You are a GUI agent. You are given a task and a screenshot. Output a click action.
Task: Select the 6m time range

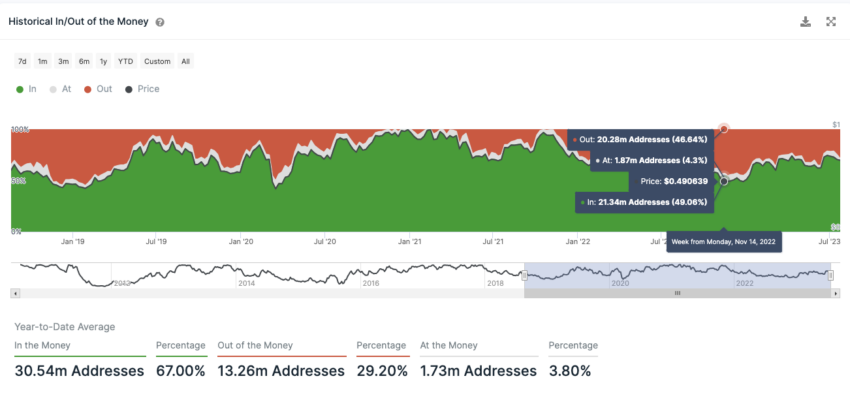tap(83, 61)
